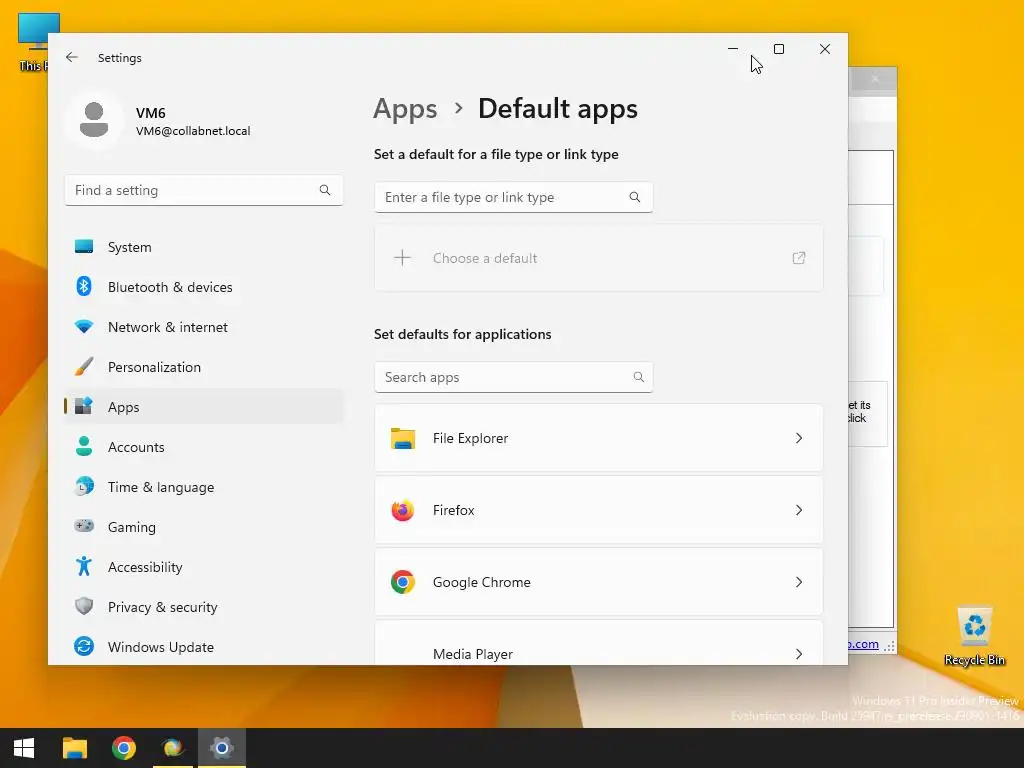The width and height of the screenshot is (1024, 768).
Task: Expand Google Chrome defaults chevron
Action: coord(799,582)
